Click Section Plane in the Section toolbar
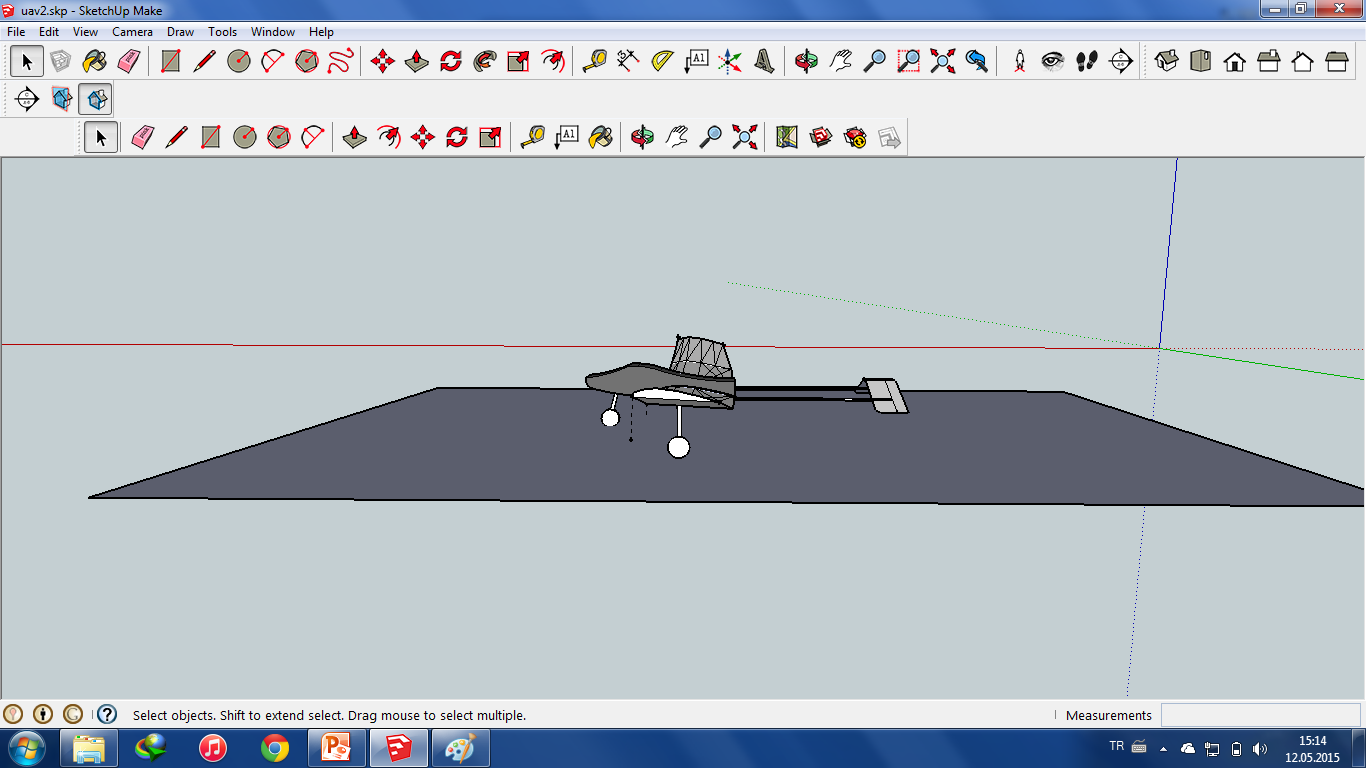 point(27,99)
